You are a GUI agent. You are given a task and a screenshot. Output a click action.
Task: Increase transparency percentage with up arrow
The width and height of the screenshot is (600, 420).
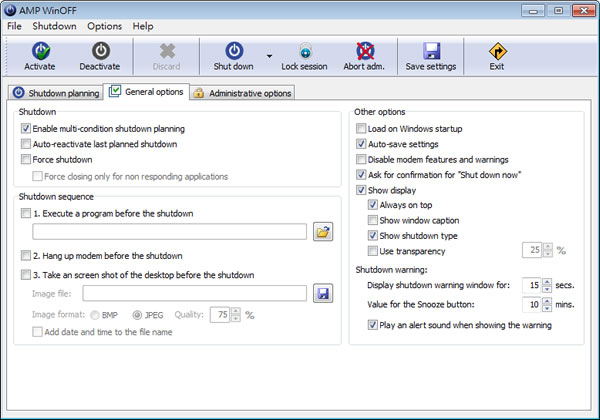[x=548, y=247]
